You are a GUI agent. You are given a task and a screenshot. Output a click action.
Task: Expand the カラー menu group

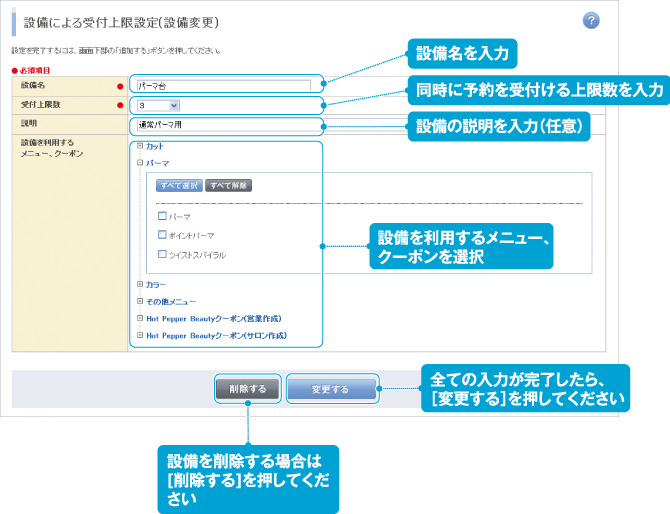tap(140, 285)
